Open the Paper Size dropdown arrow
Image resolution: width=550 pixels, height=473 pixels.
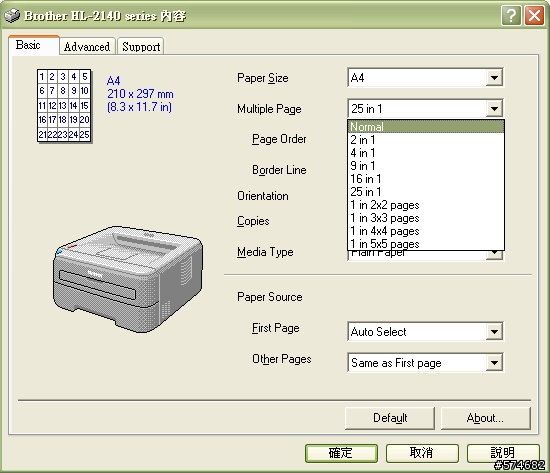click(x=494, y=78)
